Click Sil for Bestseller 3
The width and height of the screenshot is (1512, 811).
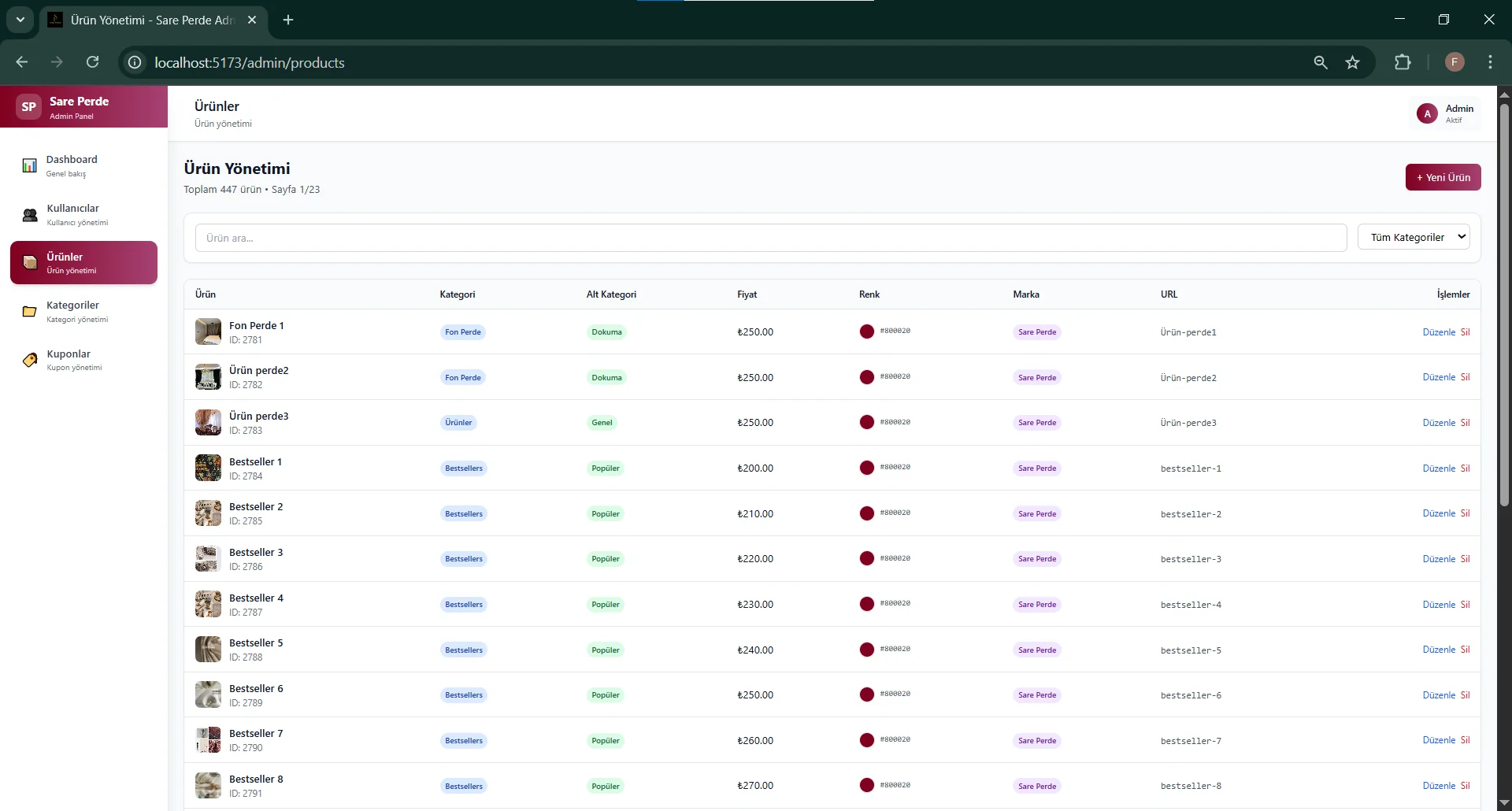coord(1465,559)
